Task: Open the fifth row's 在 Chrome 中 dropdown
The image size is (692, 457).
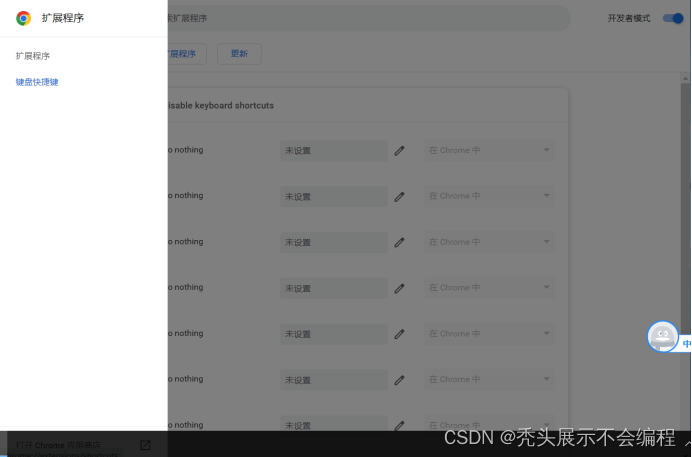Action: tap(489, 333)
